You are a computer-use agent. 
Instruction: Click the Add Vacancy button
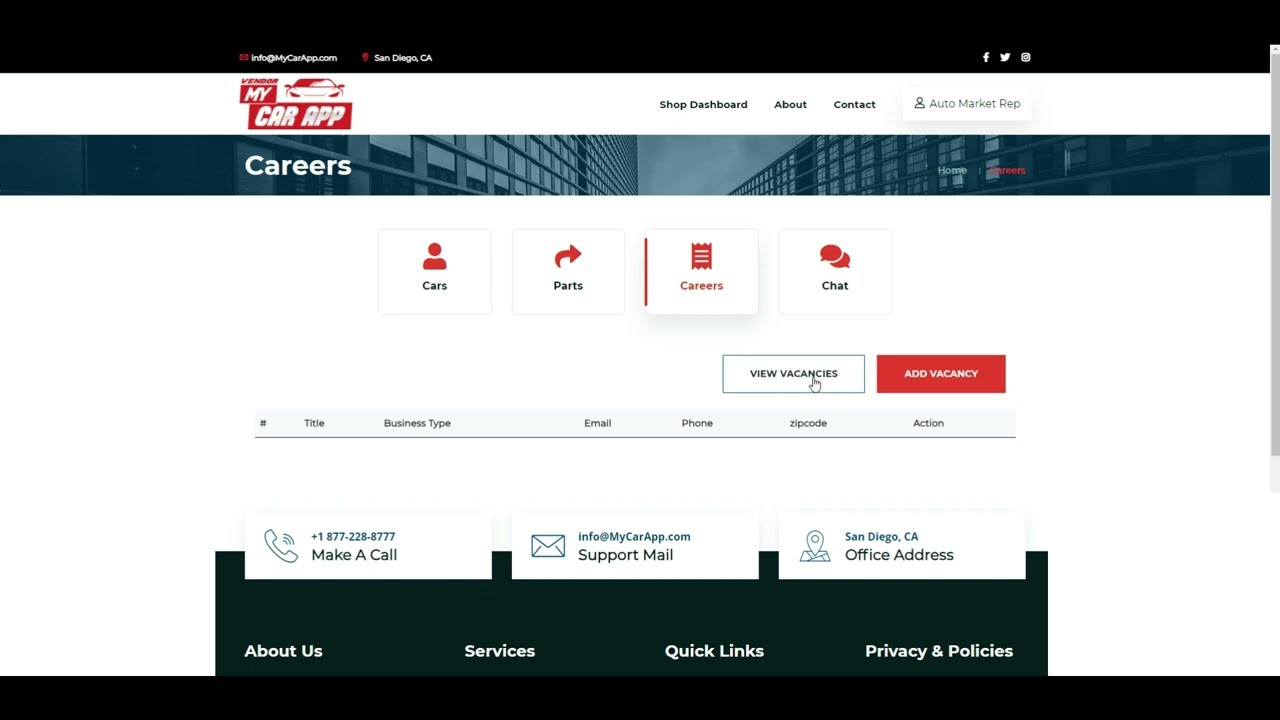pyautogui.click(x=941, y=374)
